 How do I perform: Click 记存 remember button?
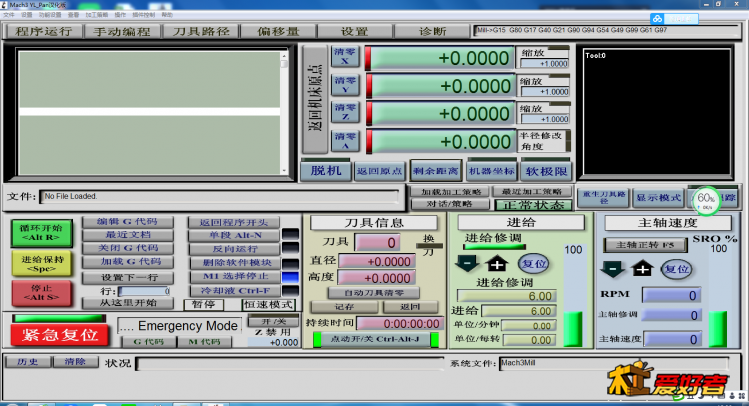pyautogui.click(x=344, y=307)
